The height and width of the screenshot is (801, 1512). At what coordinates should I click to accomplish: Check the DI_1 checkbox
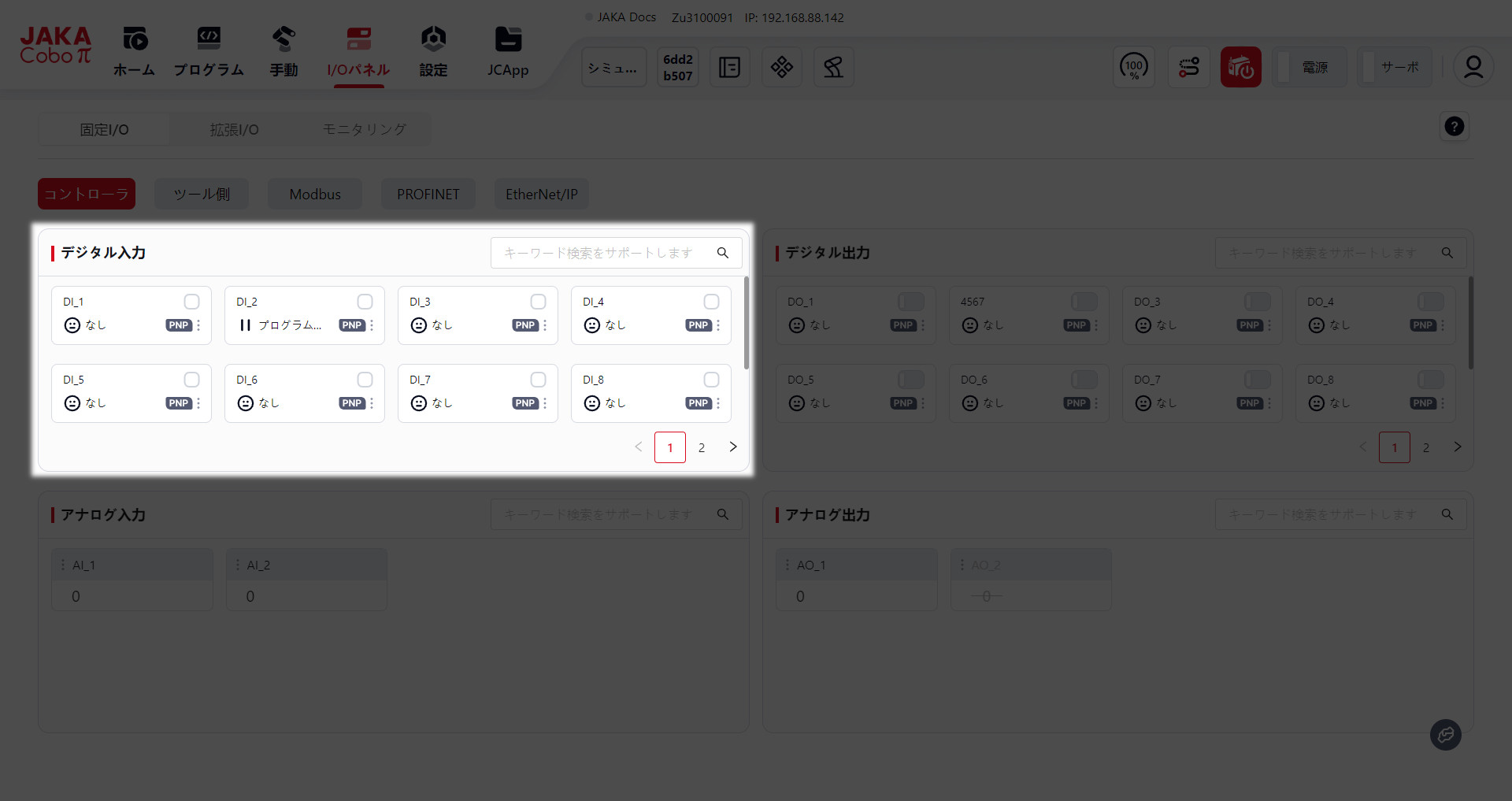point(191,302)
